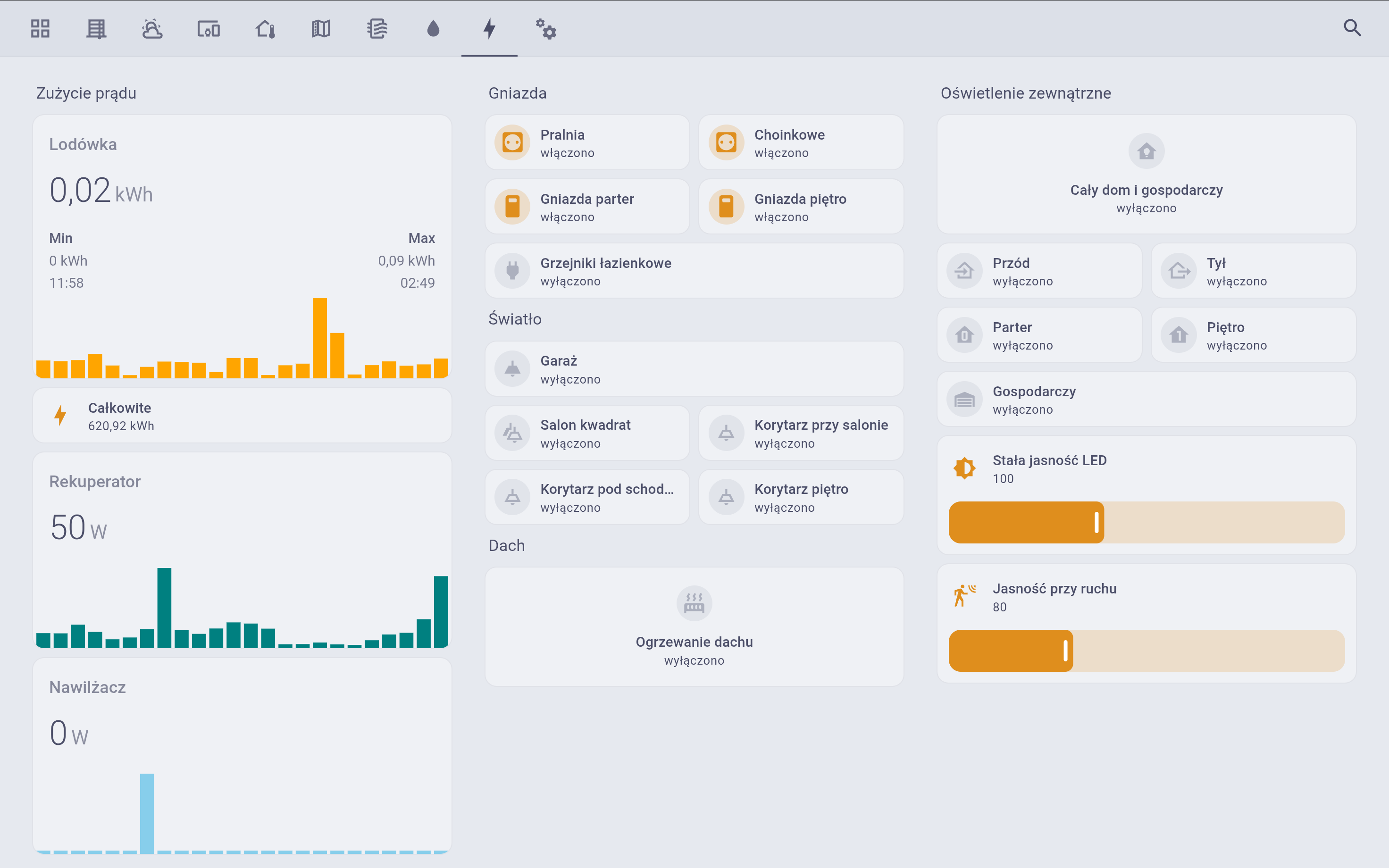Click the Rekuperator 50 W reading
The width and height of the screenshot is (1389, 868).
tap(79, 527)
